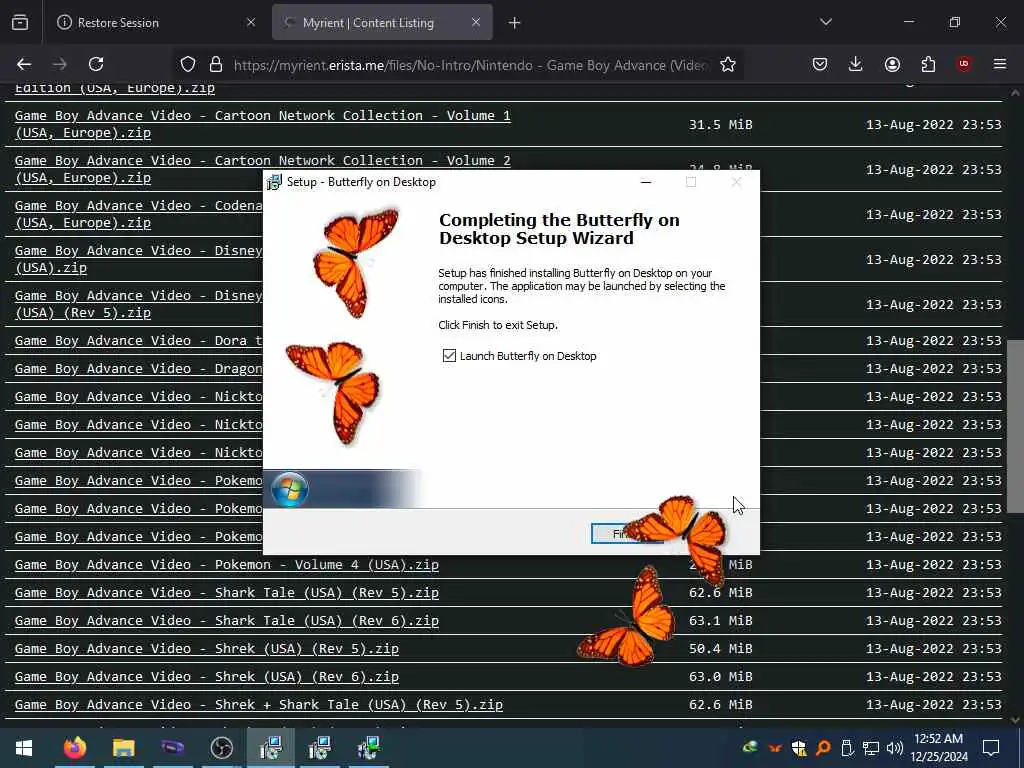Image resolution: width=1024 pixels, height=768 pixels.
Task: Switch to the Myrient Content Listing tab
Action: tap(382, 23)
